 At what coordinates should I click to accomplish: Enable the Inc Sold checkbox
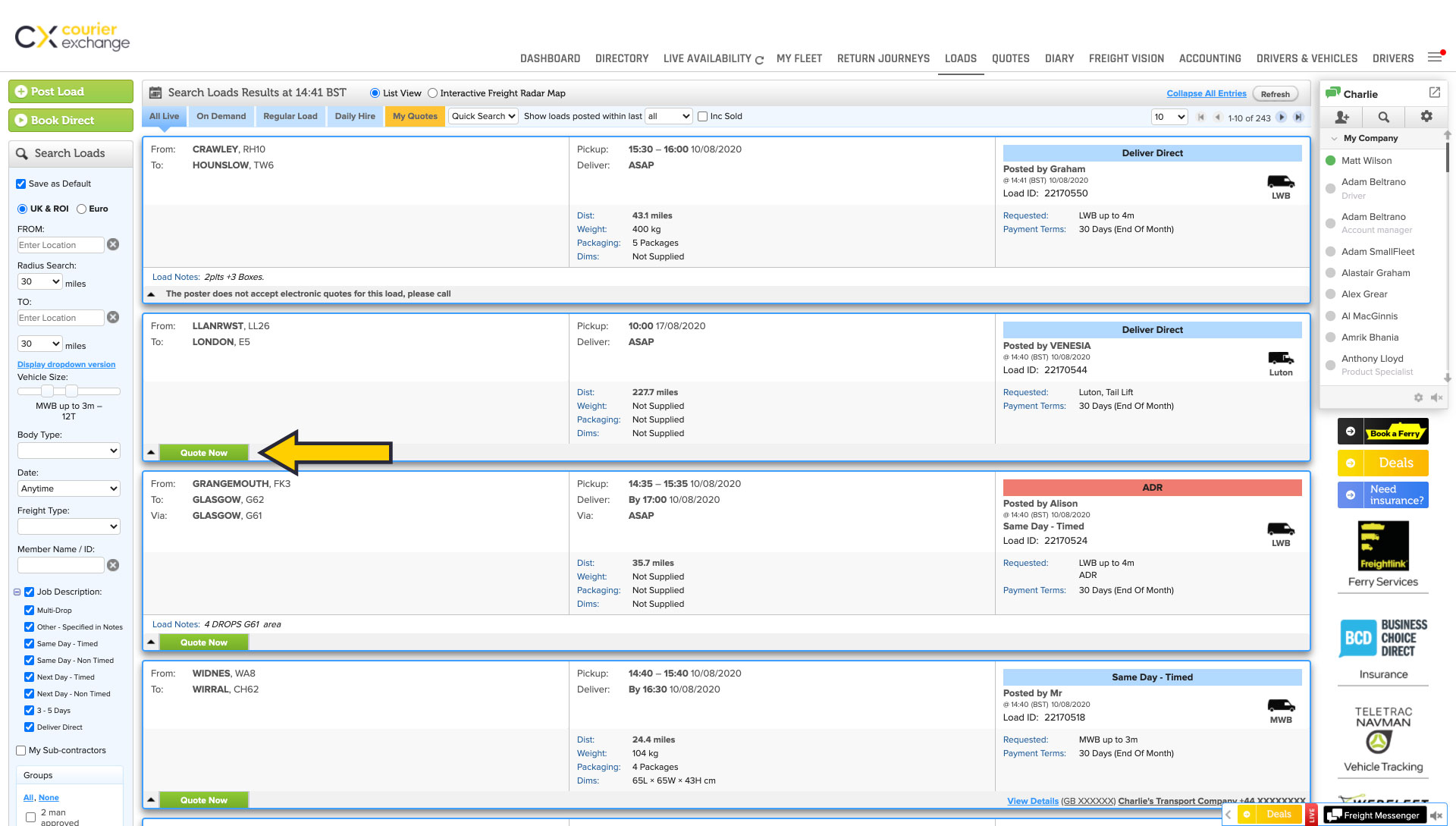(703, 116)
